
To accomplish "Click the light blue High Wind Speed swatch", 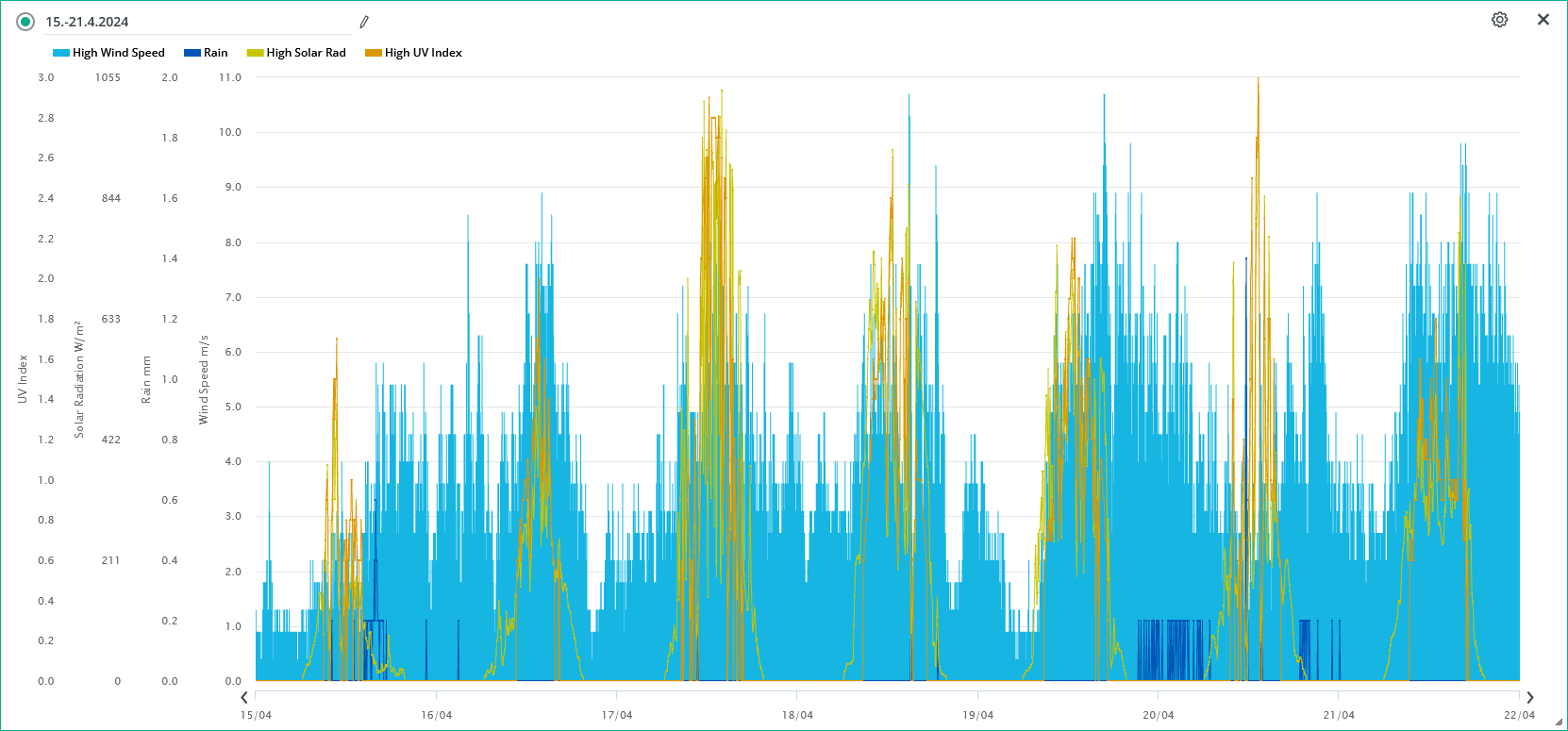I will click(x=61, y=53).
